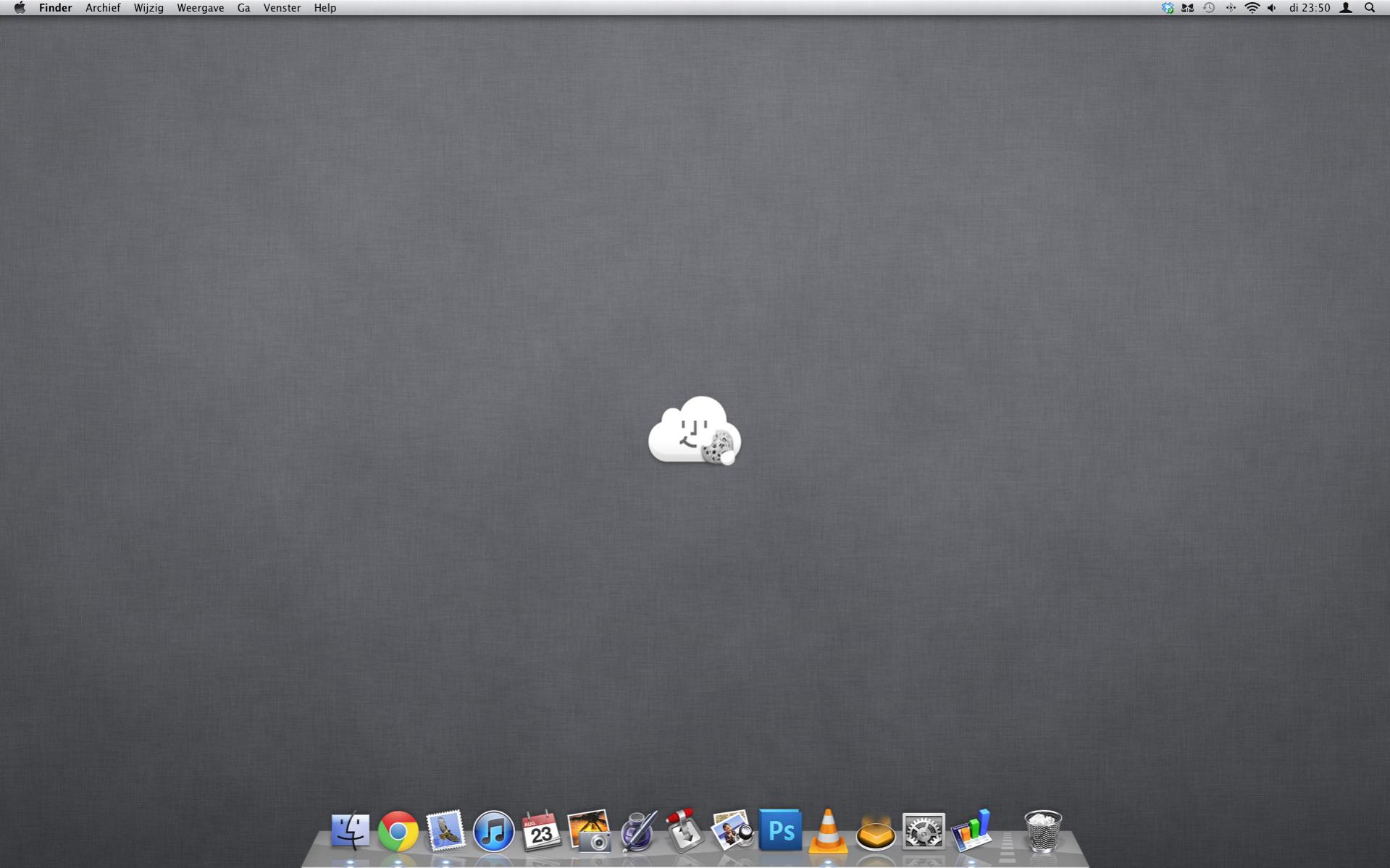
Task: Open the Time Machine status menu
Action: (1209, 8)
